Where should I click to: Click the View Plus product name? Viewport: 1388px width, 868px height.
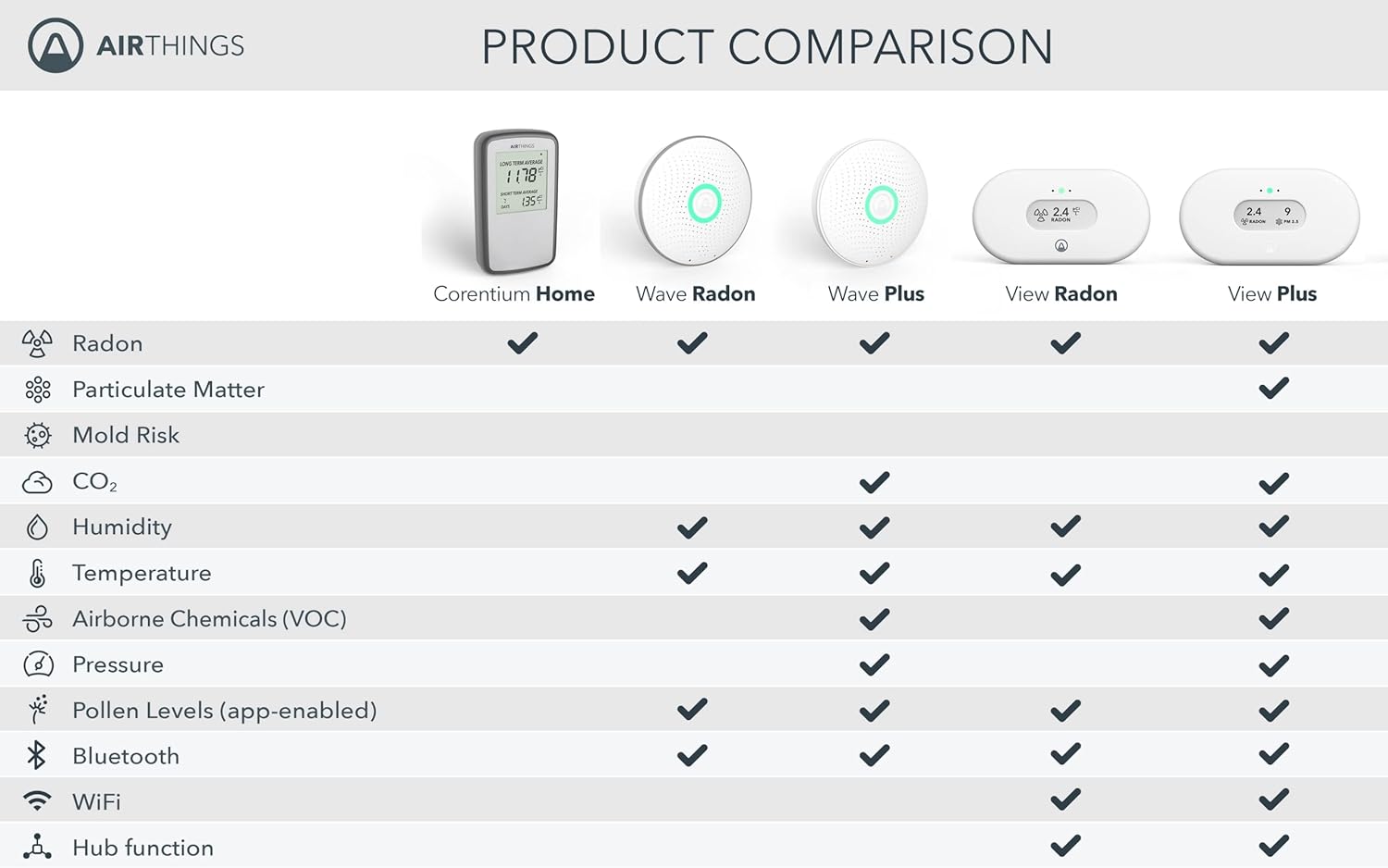click(1271, 294)
